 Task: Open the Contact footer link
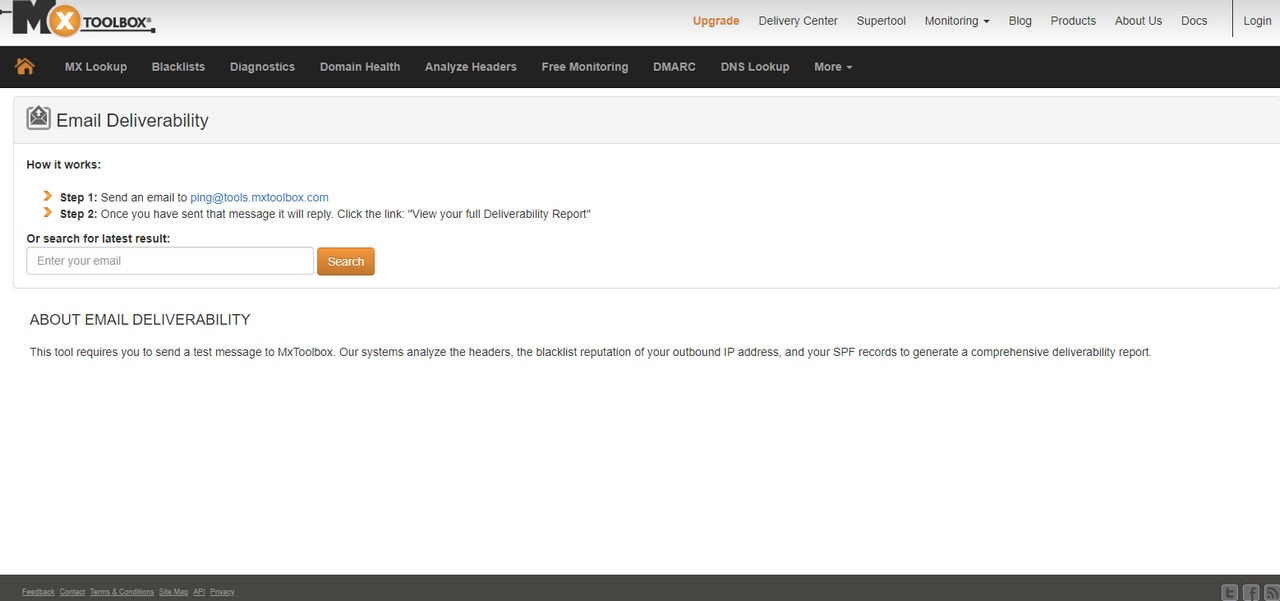point(72,592)
